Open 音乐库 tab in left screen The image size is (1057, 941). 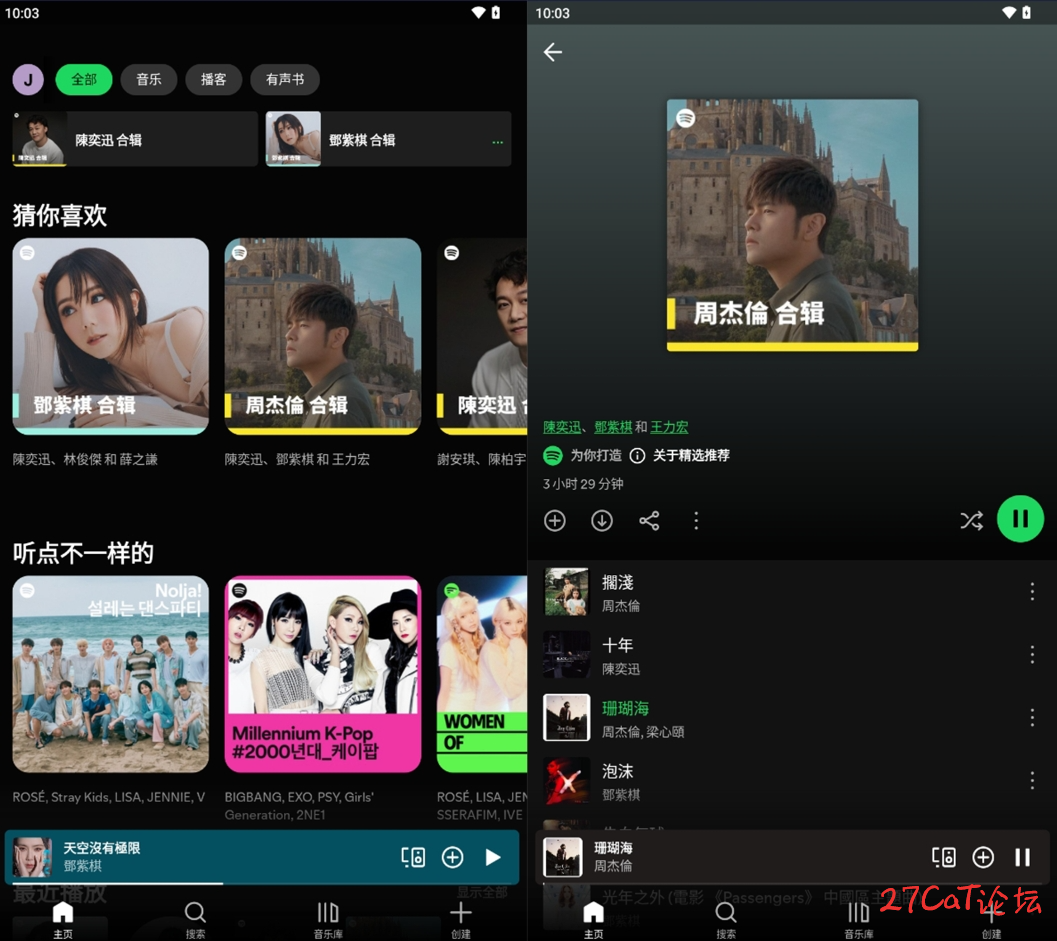328,920
